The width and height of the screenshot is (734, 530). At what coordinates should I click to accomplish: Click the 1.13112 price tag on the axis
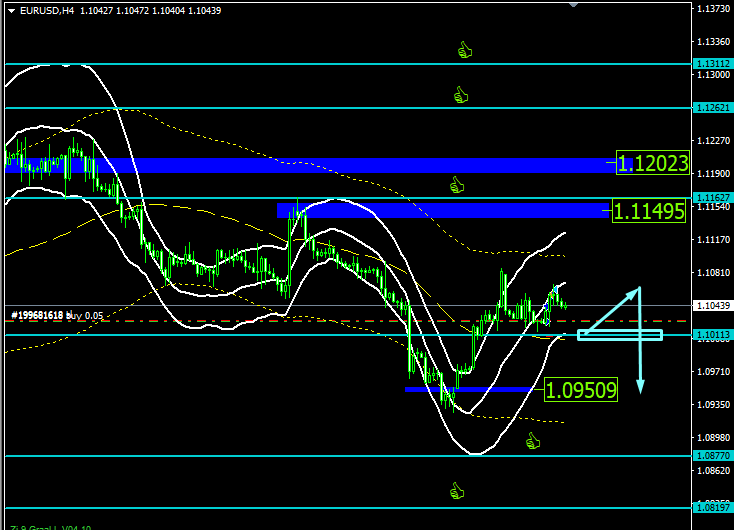[x=712, y=63]
